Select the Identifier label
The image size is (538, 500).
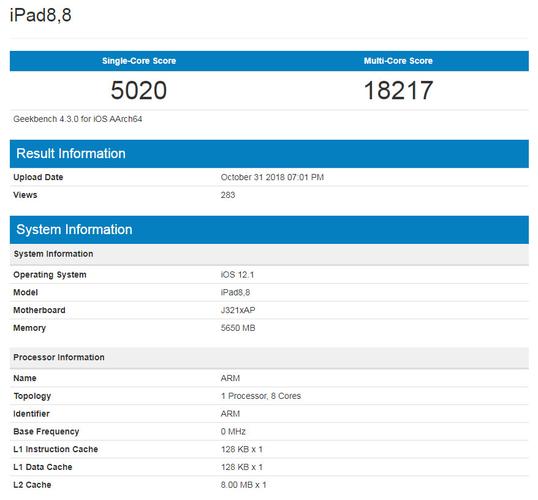click(31, 414)
